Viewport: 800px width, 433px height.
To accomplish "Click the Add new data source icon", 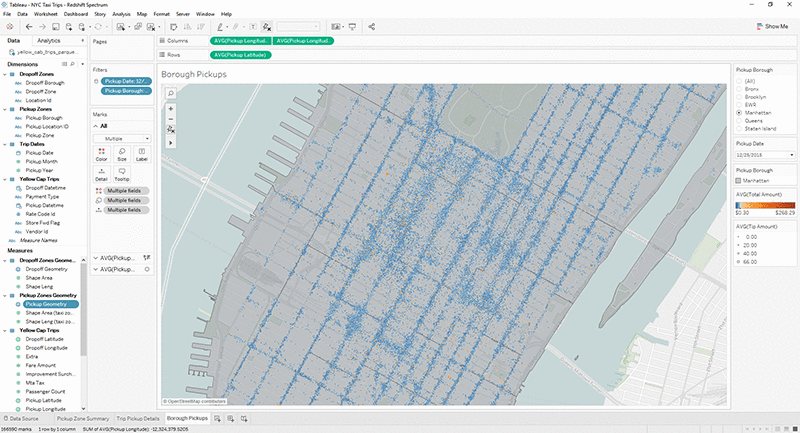I will 69,27.
